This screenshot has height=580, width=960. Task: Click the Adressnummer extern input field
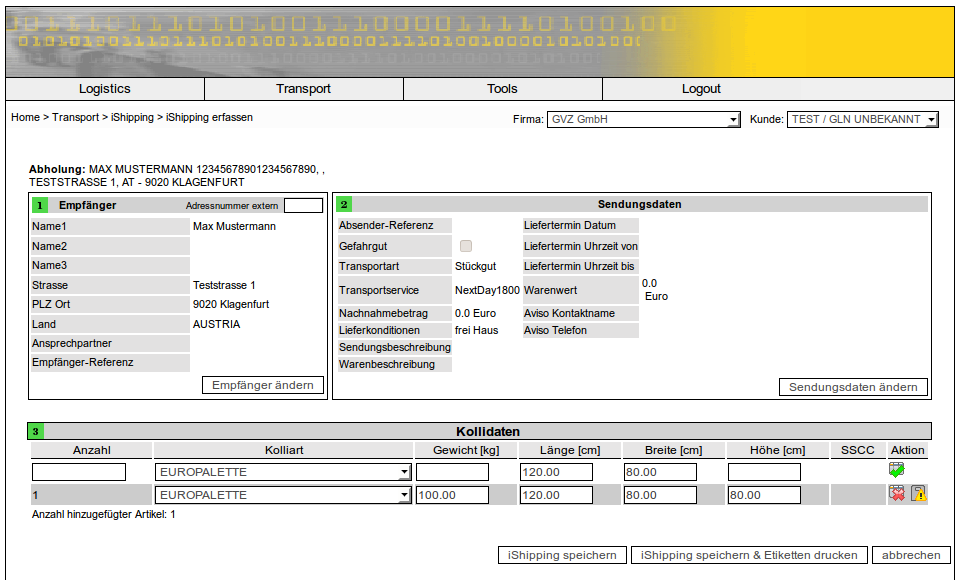pyautogui.click(x=303, y=206)
